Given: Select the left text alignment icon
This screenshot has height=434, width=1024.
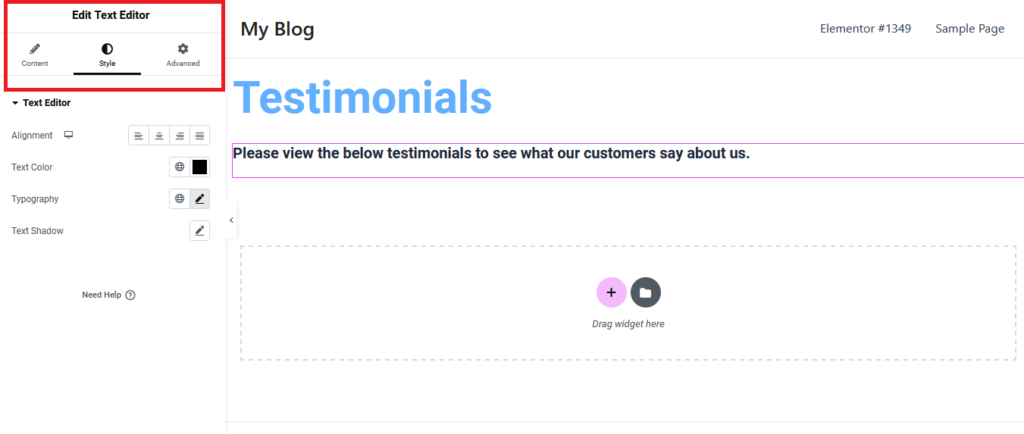Looking at the screenshot, I should coord(138,136).
